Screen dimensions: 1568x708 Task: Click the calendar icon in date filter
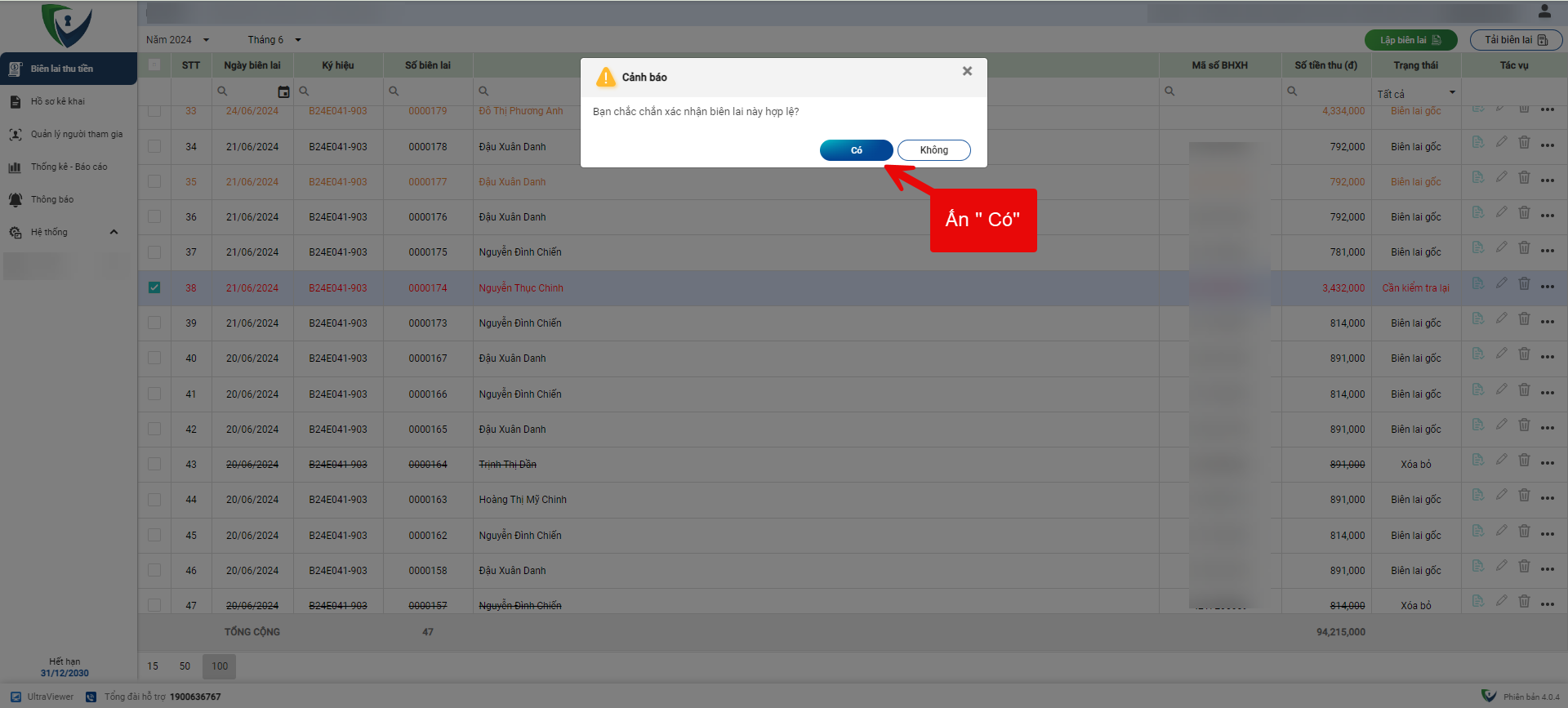(283, 91)
